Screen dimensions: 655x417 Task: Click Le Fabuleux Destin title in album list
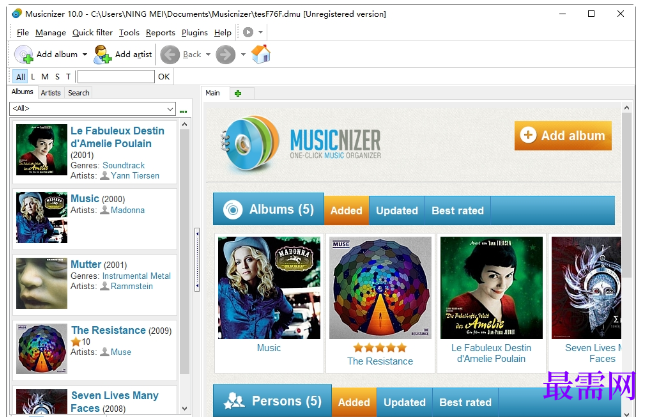117,137
